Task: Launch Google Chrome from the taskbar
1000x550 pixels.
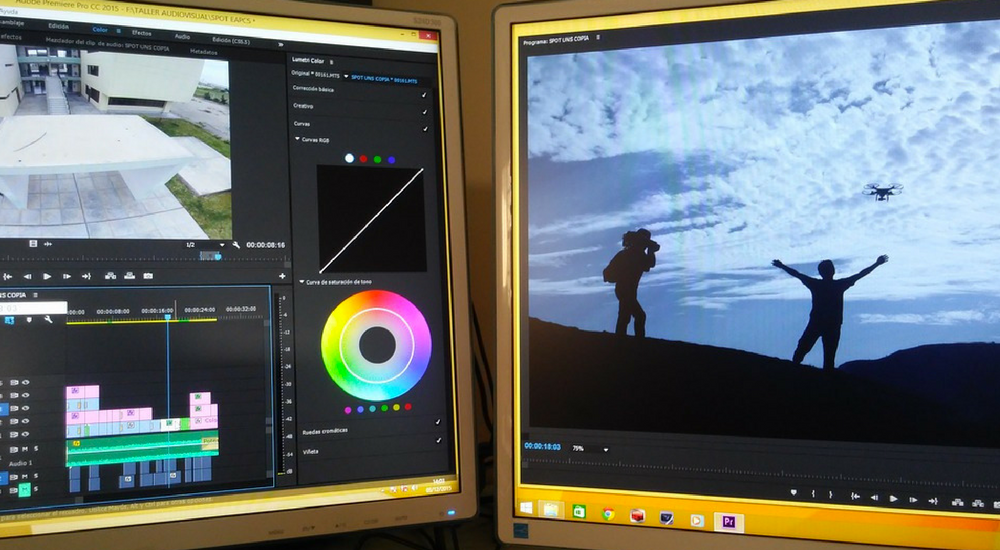Action: (x=607, y=514)
